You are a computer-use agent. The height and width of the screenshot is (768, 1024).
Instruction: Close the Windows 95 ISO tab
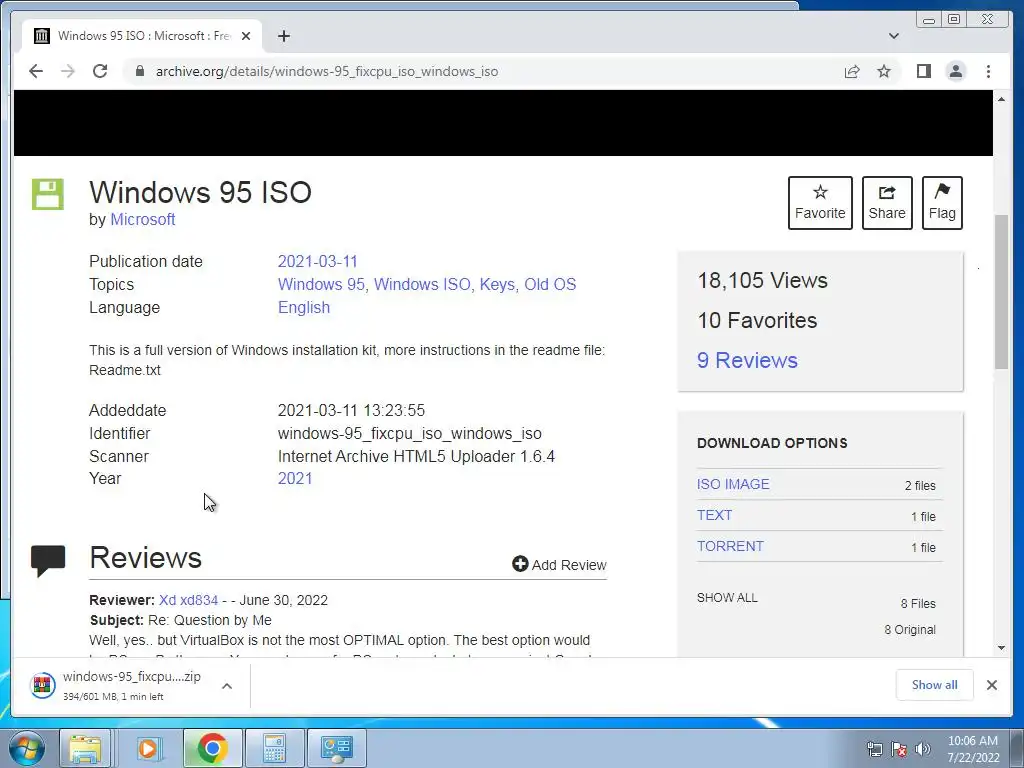pos(246,36)
